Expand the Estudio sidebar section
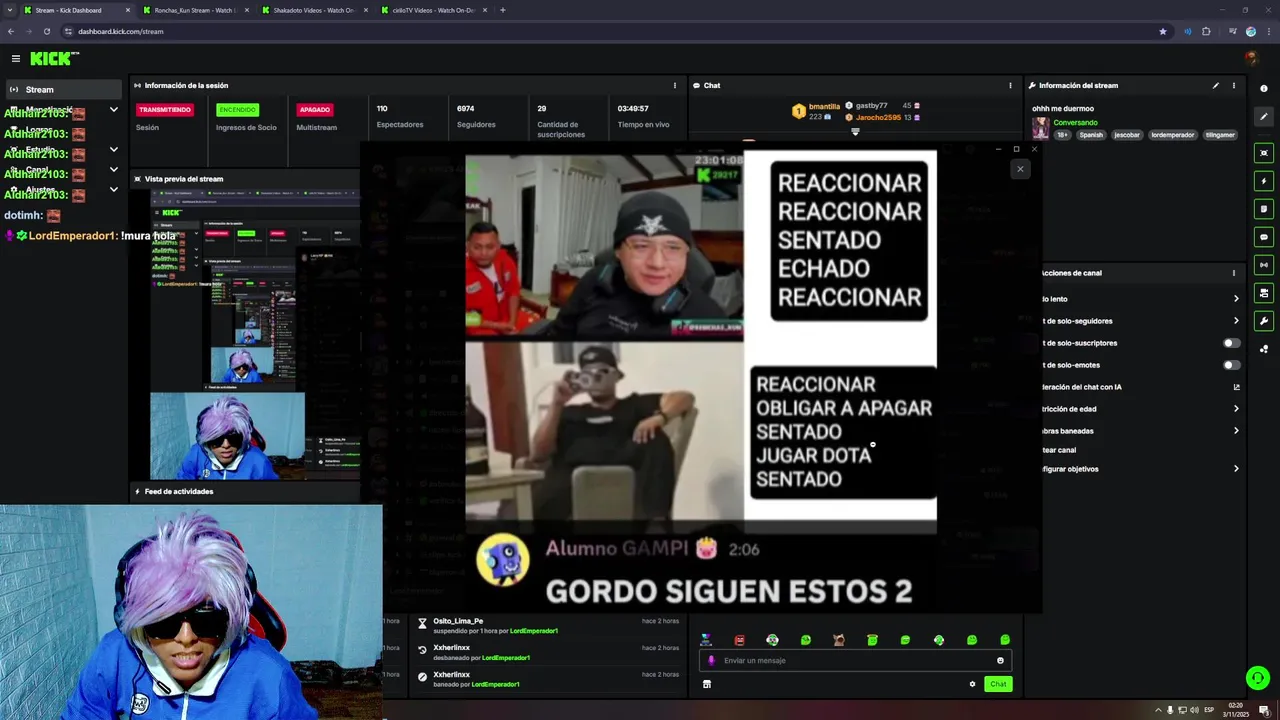 (x=113, y=150)
